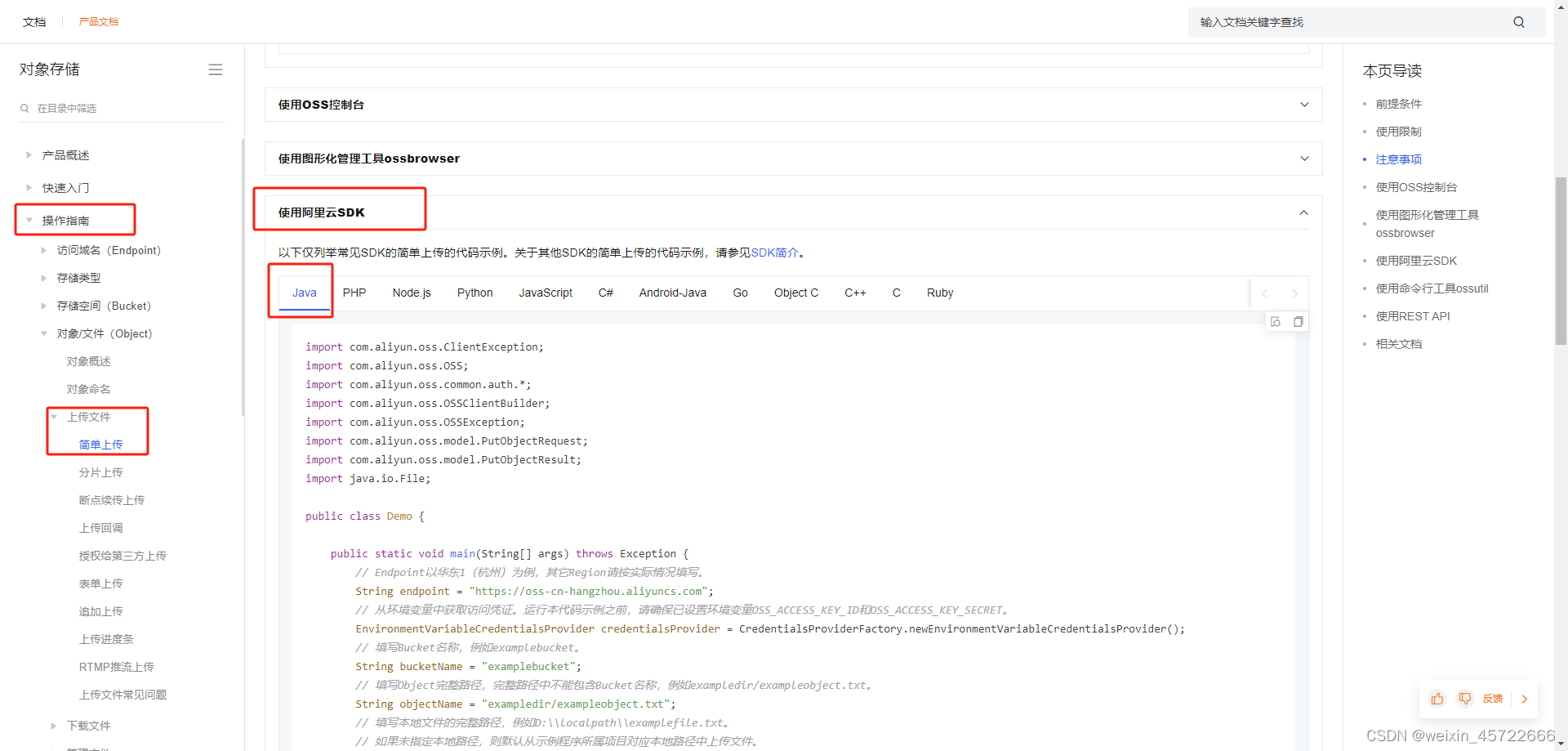This screenshot has height=751, width=1568.
Task: Collapse 对象/文件 (Object) tree node
Action: (x=44, y=333)
